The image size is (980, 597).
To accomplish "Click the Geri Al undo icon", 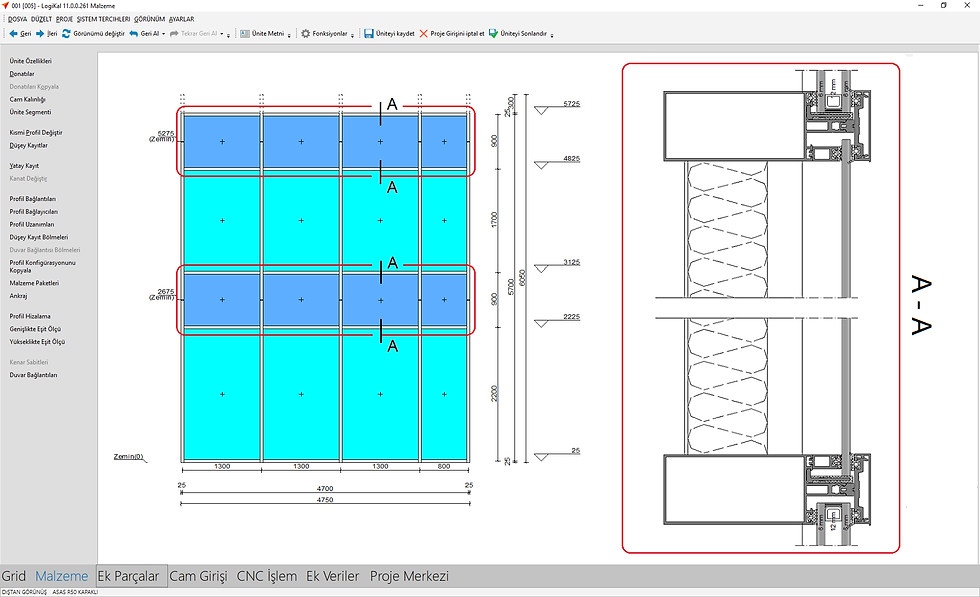I will click(x=133, y=34).
